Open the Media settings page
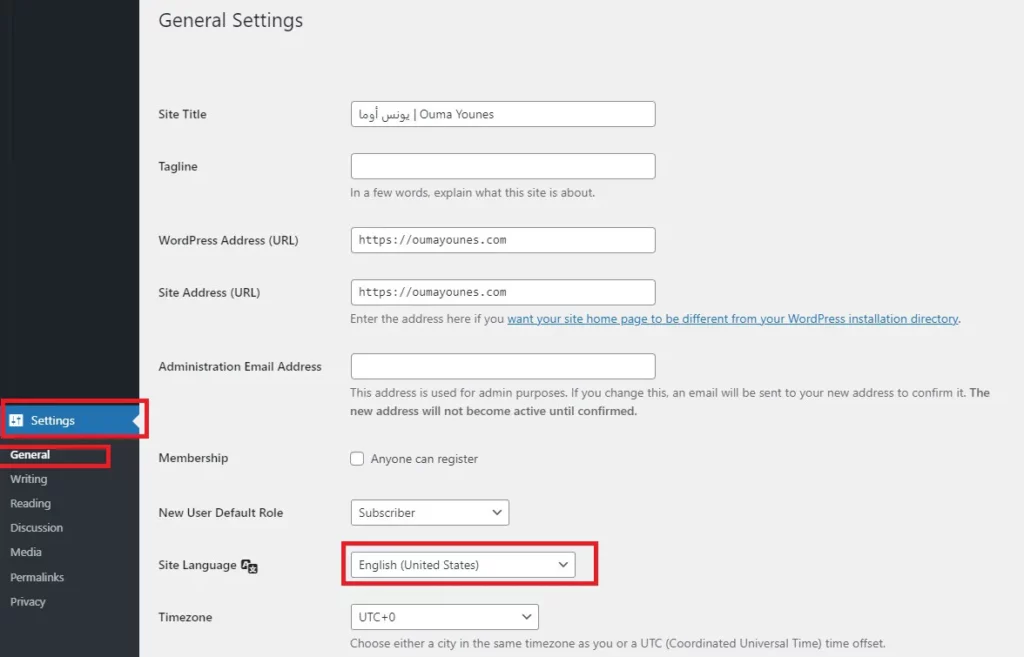1024x657 pixels. coord(26,552)
